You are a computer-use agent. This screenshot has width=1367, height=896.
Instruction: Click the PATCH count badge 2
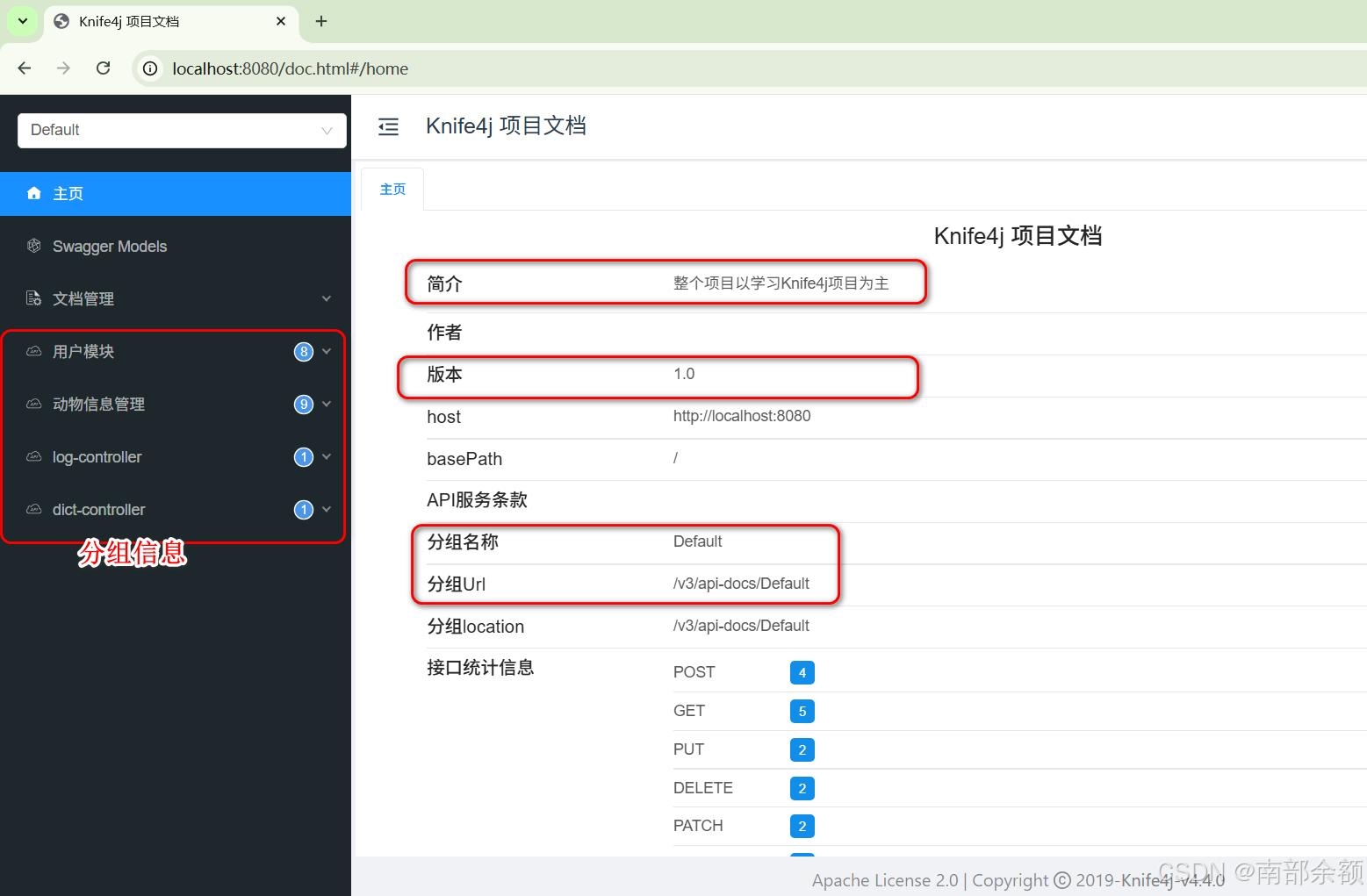pos(802,827)
